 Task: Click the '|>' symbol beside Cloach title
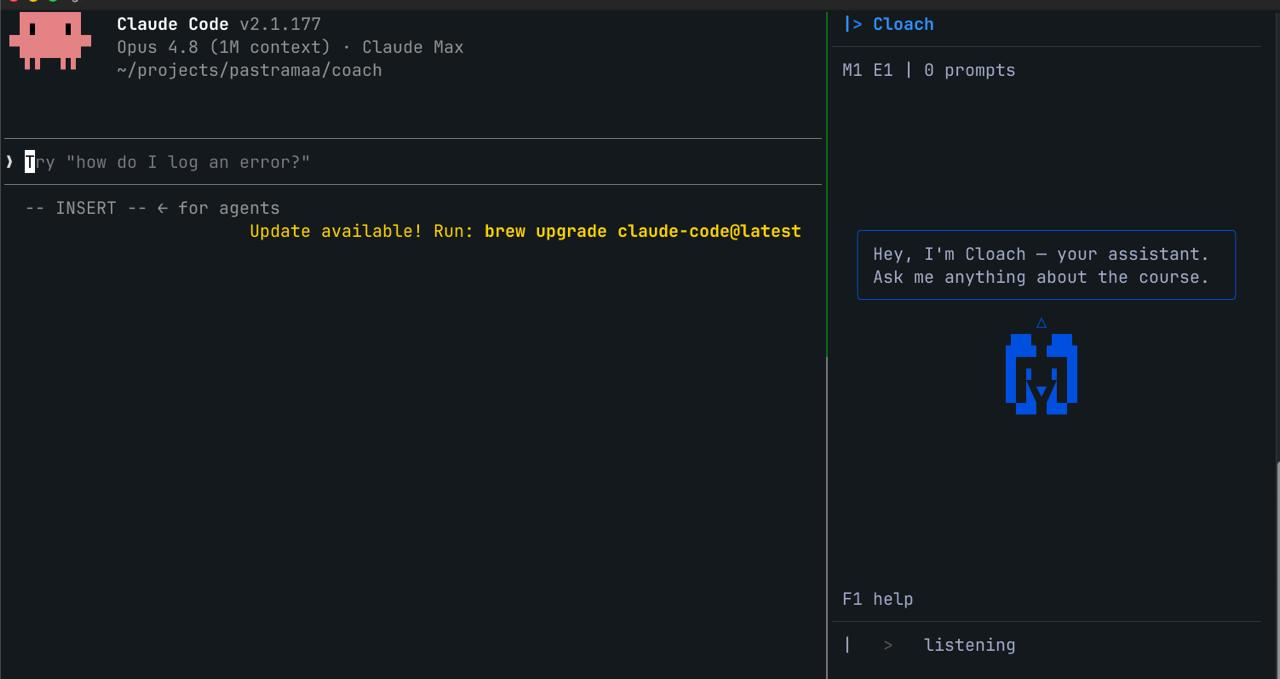pyautogui.click(x=853, y=24)
